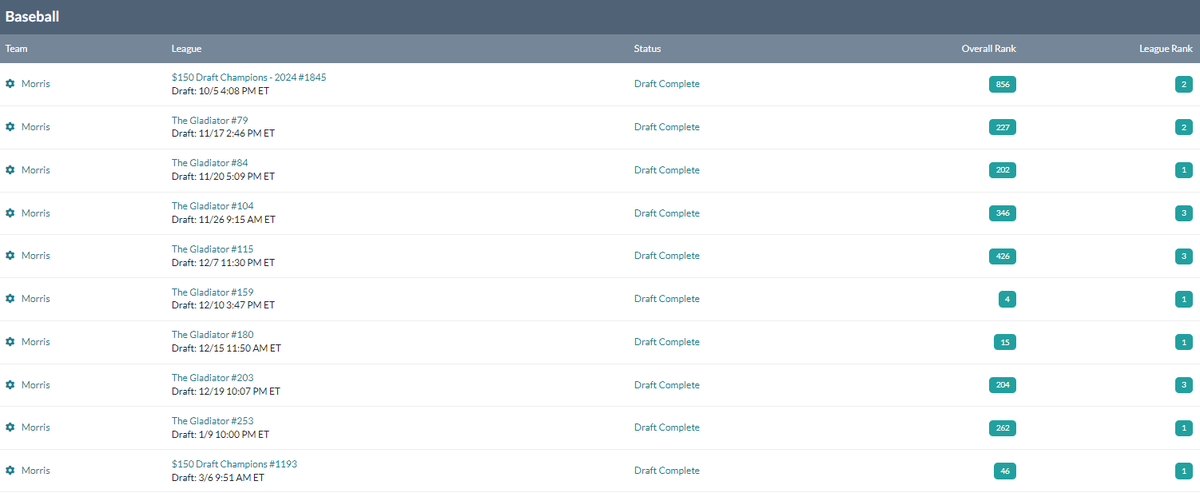The width and height of the screenshot is (1200, 493).
Task: Click the League Rank column header
Action: [1166, 48]
